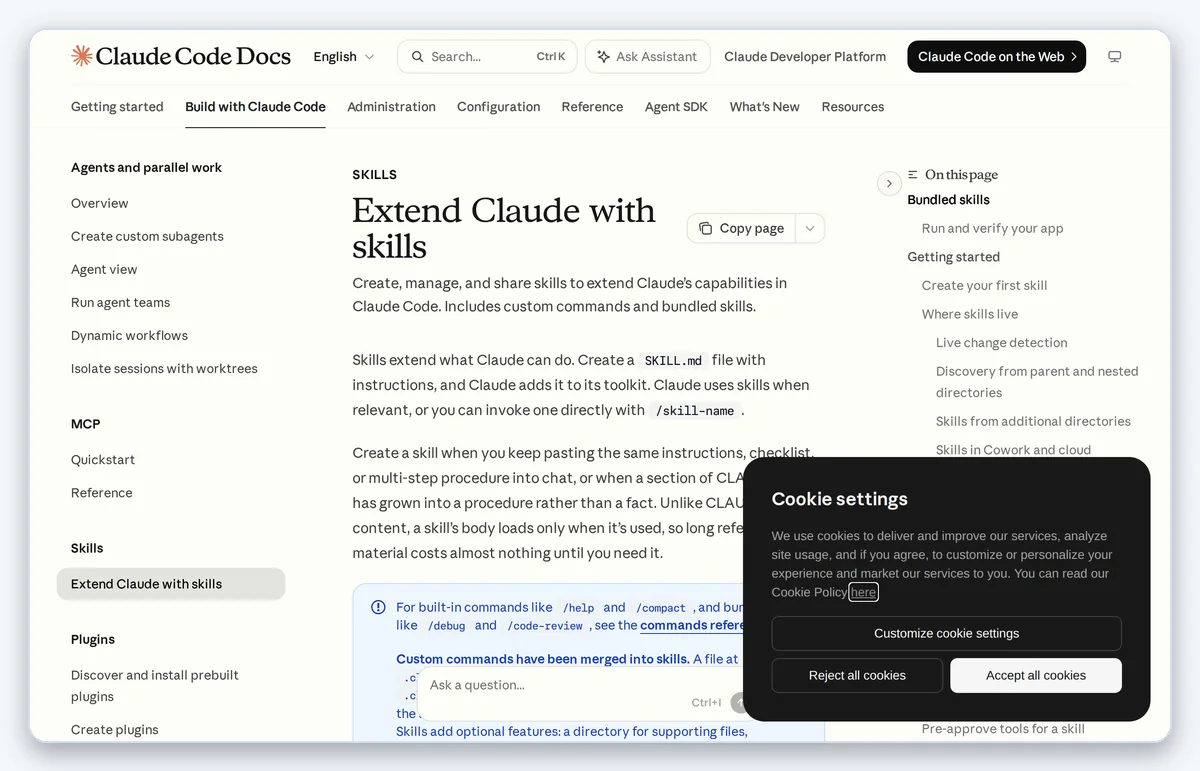Click the Agents and parallel work heading
This screenshot has height=771, width=1200.
pos(146,168)
